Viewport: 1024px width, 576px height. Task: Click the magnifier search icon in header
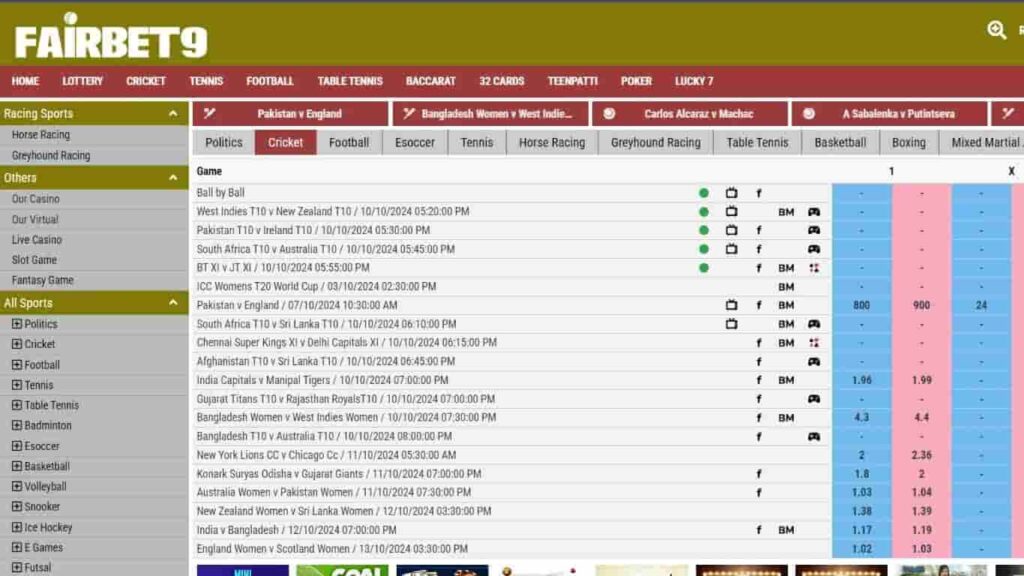coord(996,30)
